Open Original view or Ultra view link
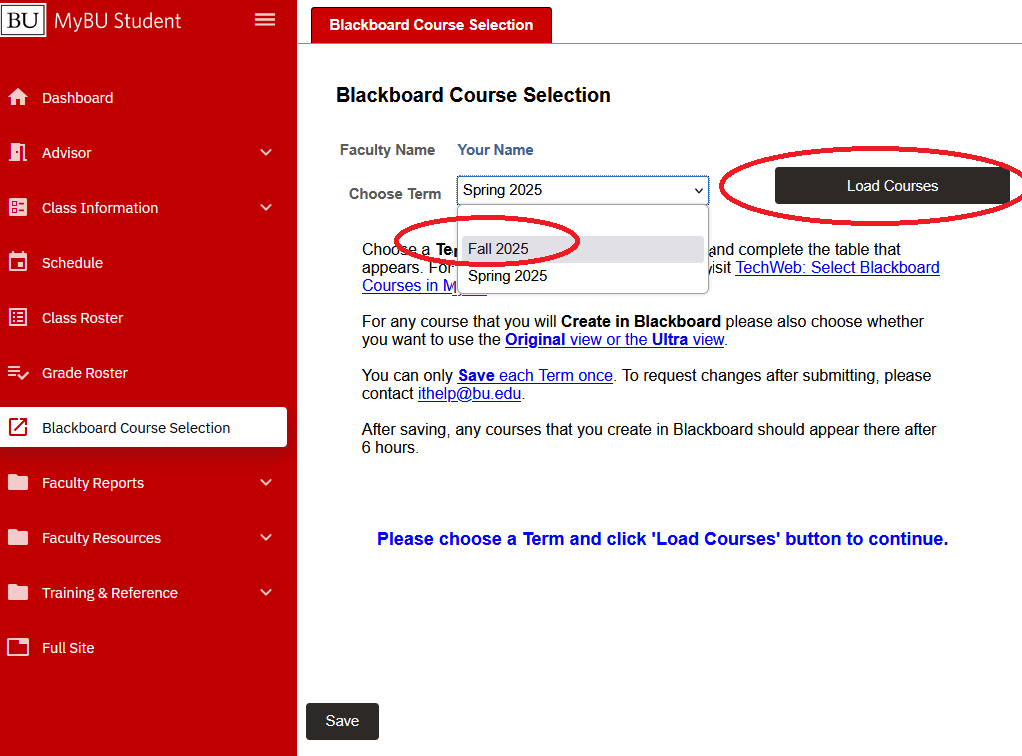 click(x=615, y=340)
